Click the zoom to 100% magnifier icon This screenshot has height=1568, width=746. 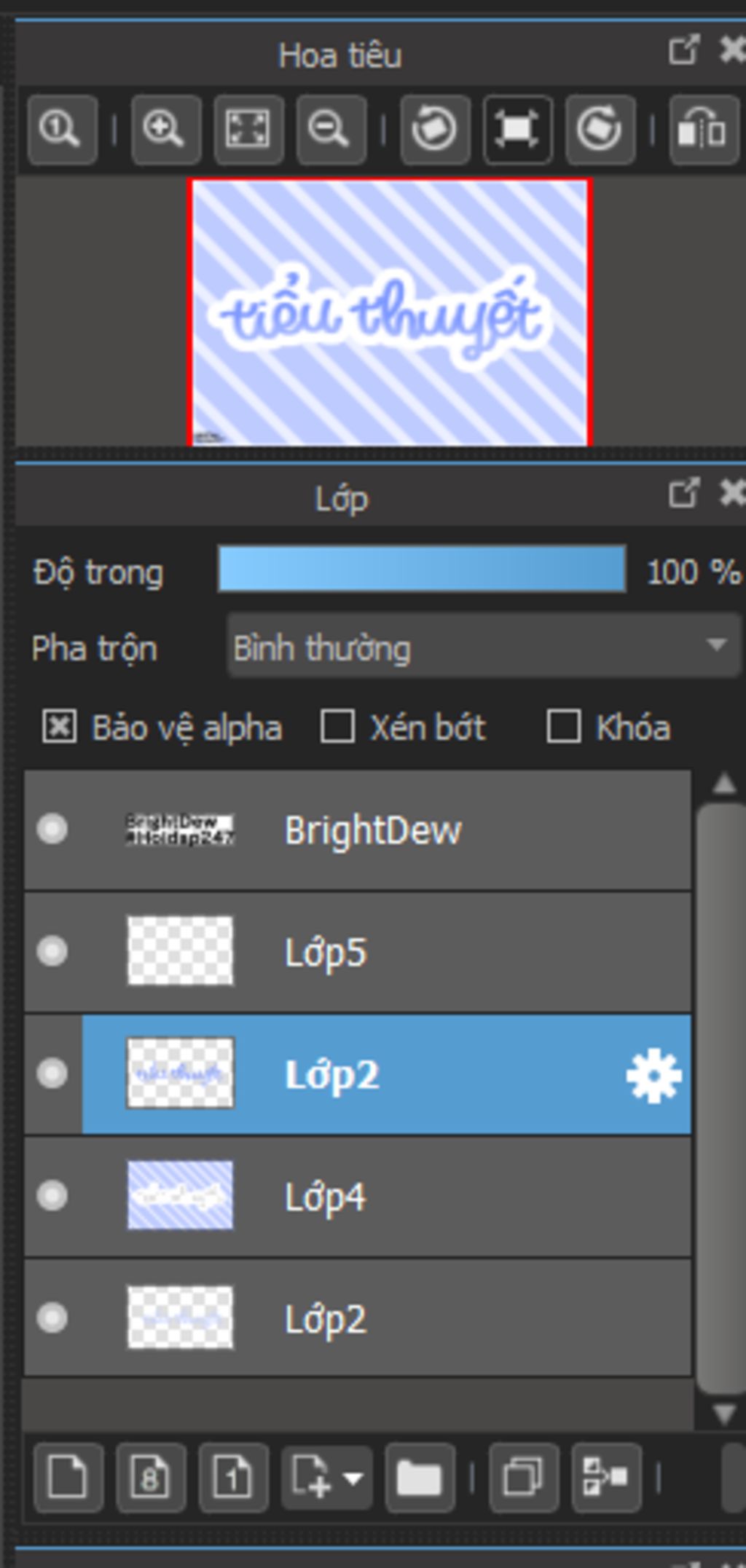62,130
